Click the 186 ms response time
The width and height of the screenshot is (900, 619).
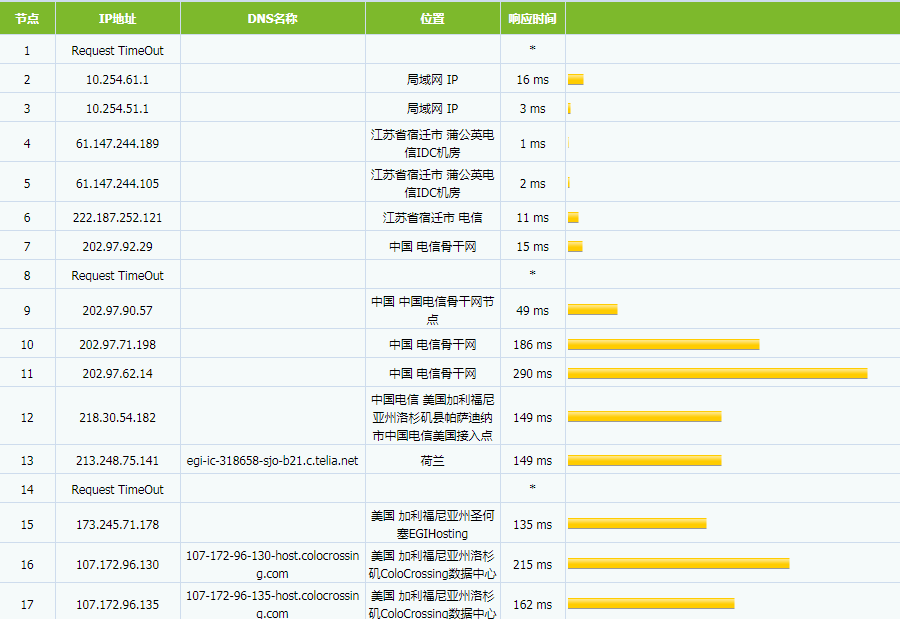click(x=532, y=345)
